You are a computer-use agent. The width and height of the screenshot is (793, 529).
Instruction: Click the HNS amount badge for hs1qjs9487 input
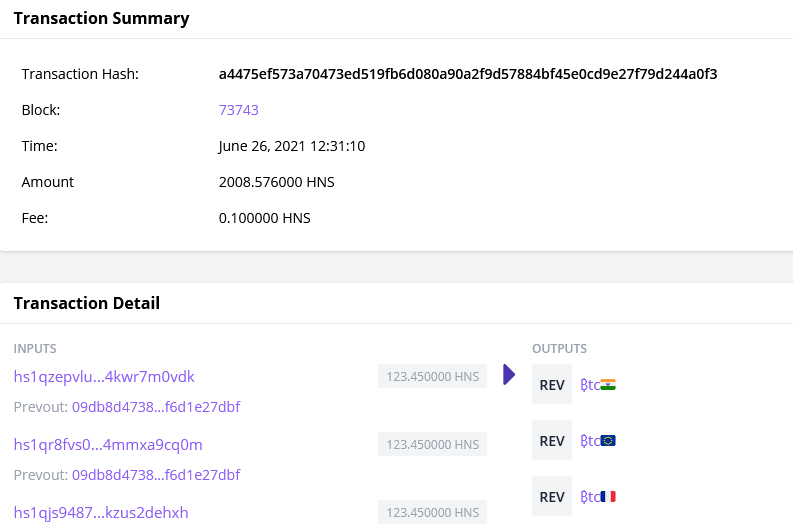pyautogui.click(x=432, y=513)
